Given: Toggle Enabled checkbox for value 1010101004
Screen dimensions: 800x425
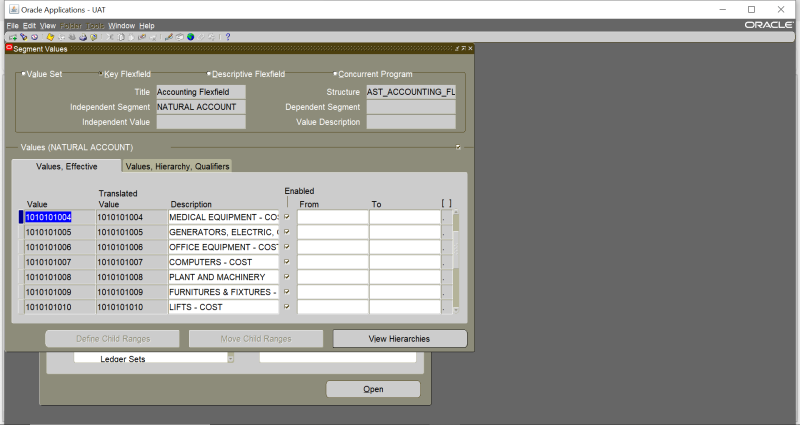Looking at the screenshot, I should click(287, 217).
